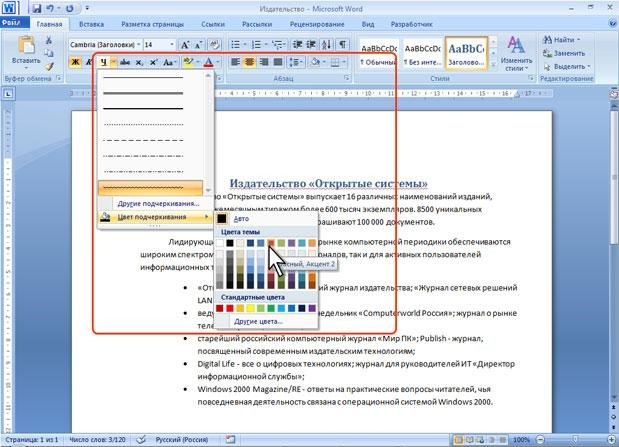Toggle Strikethrough (abc) formatting
The height and width of the screenshot is (447, 619).
tap(125, 62)
